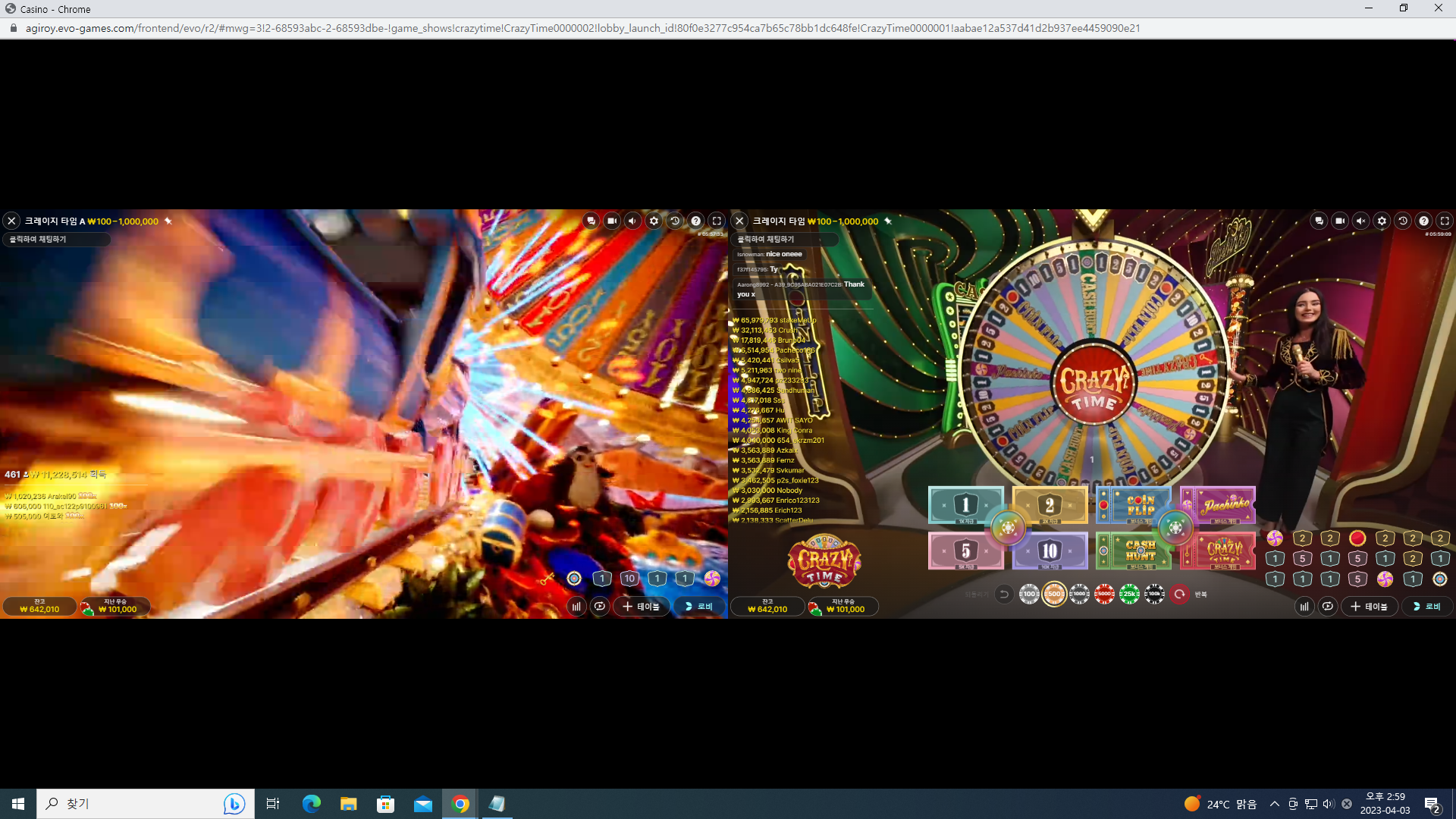Bet on Coin Flip bonus game

coord(1134,505)
